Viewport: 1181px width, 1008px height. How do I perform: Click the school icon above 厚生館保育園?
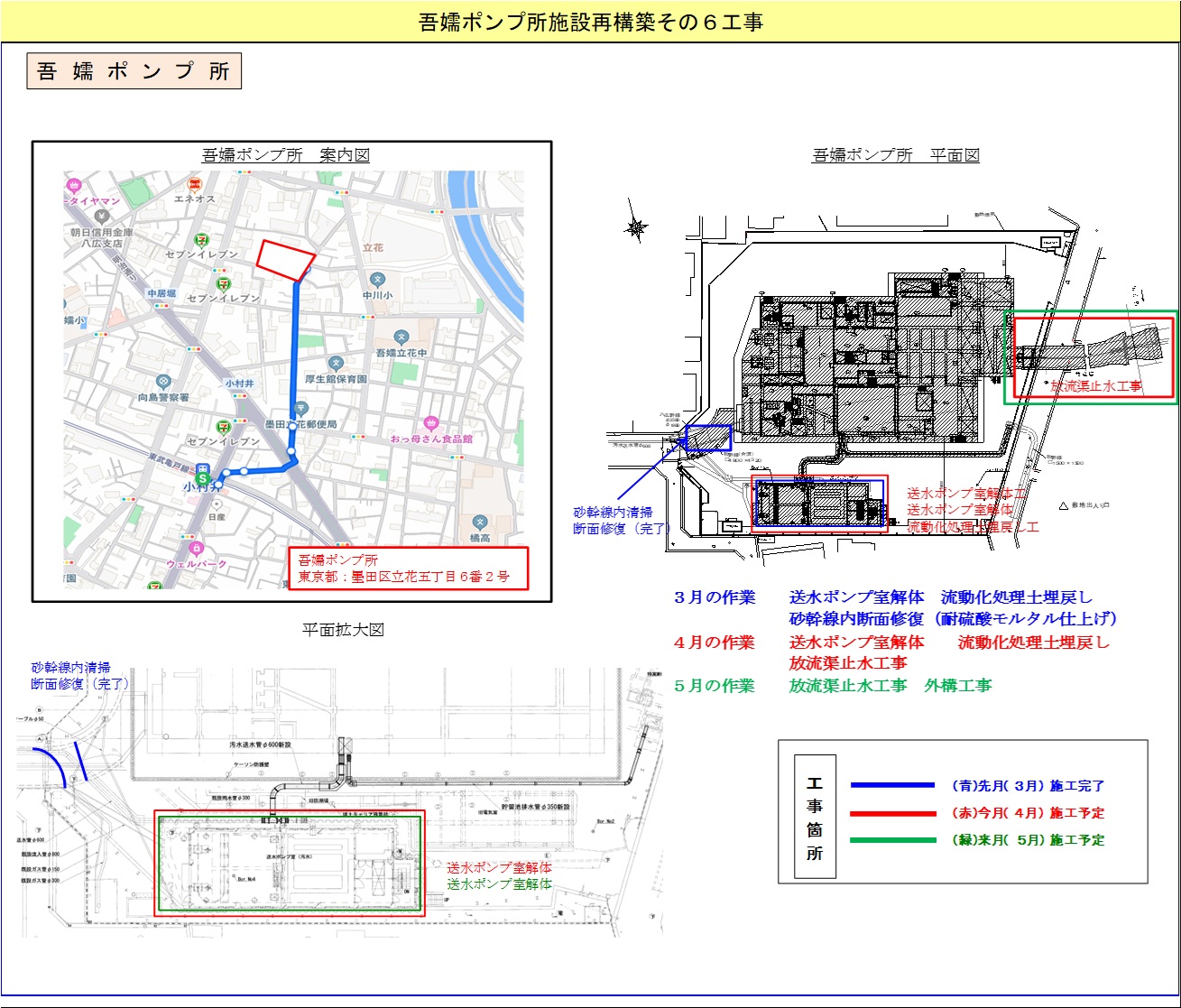(336, 363)
